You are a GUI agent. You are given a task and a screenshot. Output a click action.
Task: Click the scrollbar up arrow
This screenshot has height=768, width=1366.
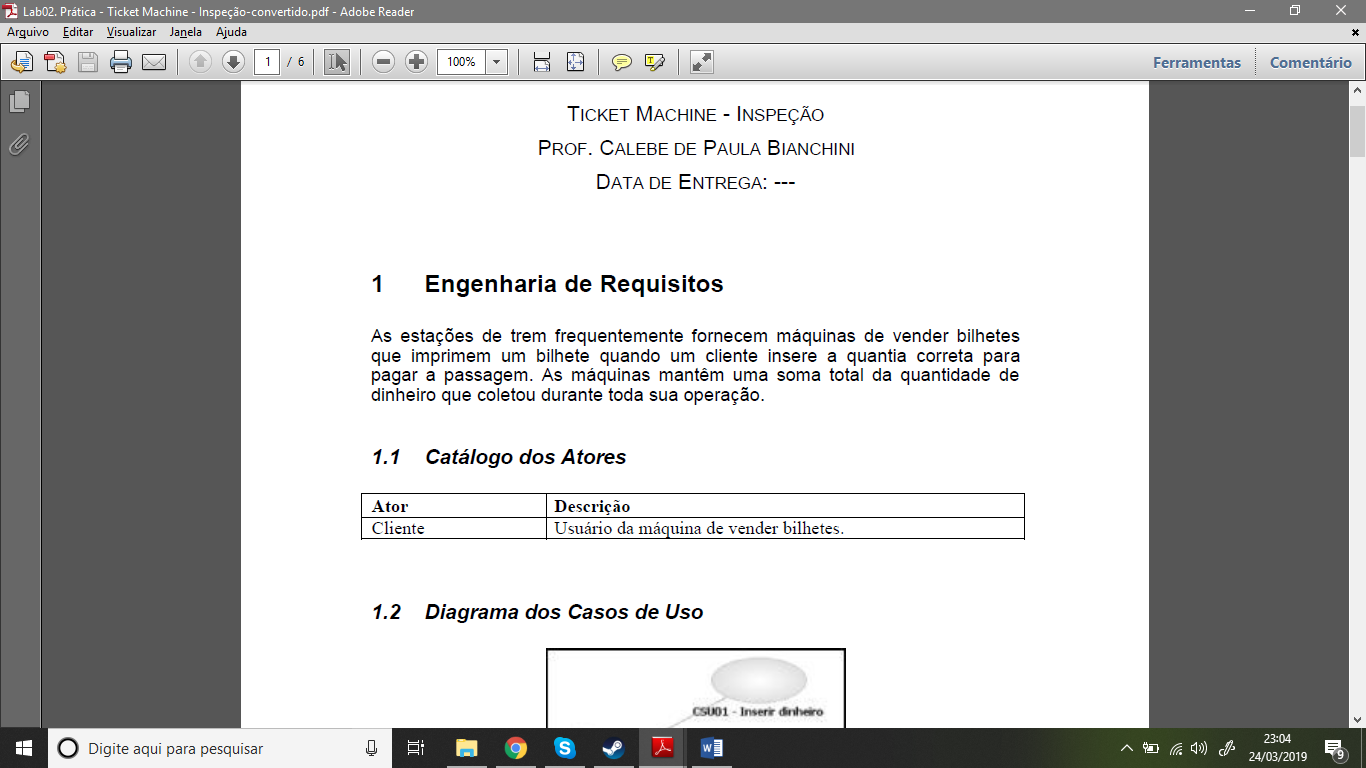[1357, 91]
